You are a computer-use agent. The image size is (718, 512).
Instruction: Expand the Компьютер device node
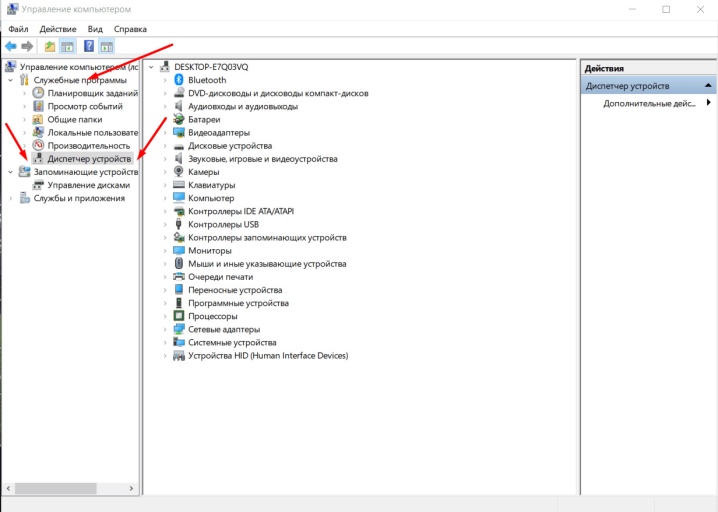165,198
